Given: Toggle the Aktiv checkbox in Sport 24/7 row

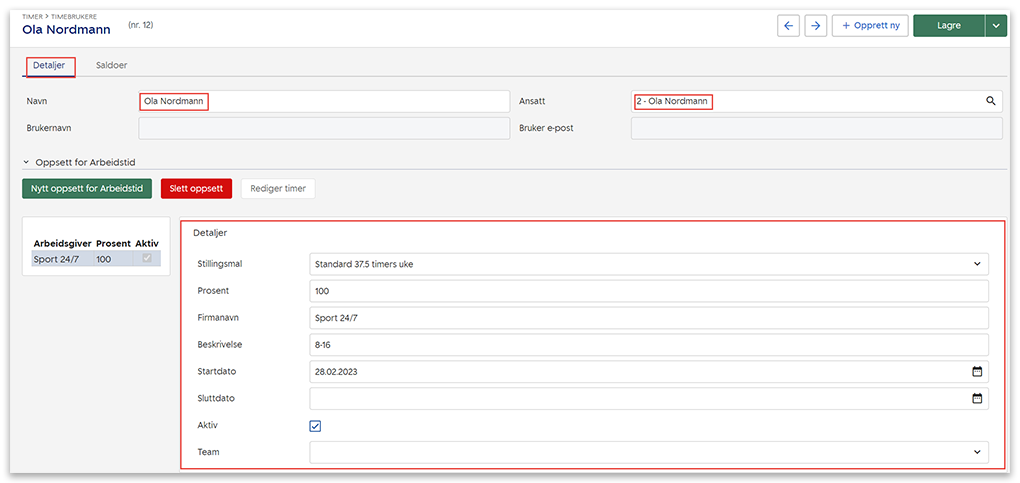Looking at the screenshot, I should pyautogui.click(x=148, y=259).
